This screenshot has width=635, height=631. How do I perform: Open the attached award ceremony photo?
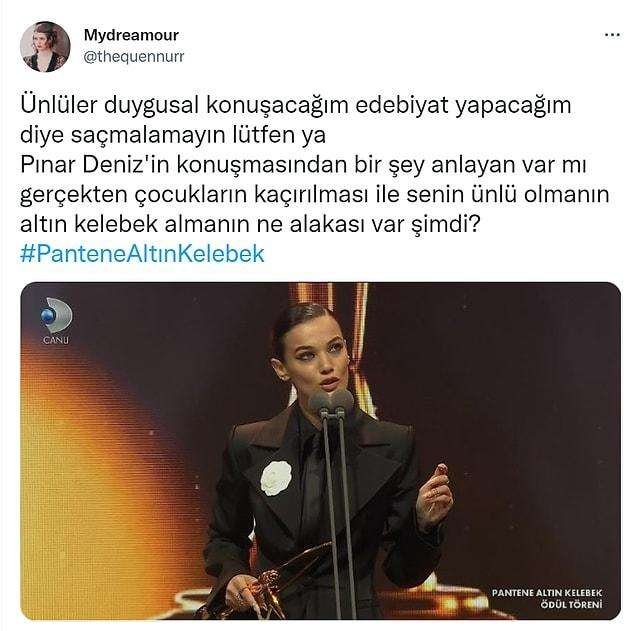(x=320, y=451)
